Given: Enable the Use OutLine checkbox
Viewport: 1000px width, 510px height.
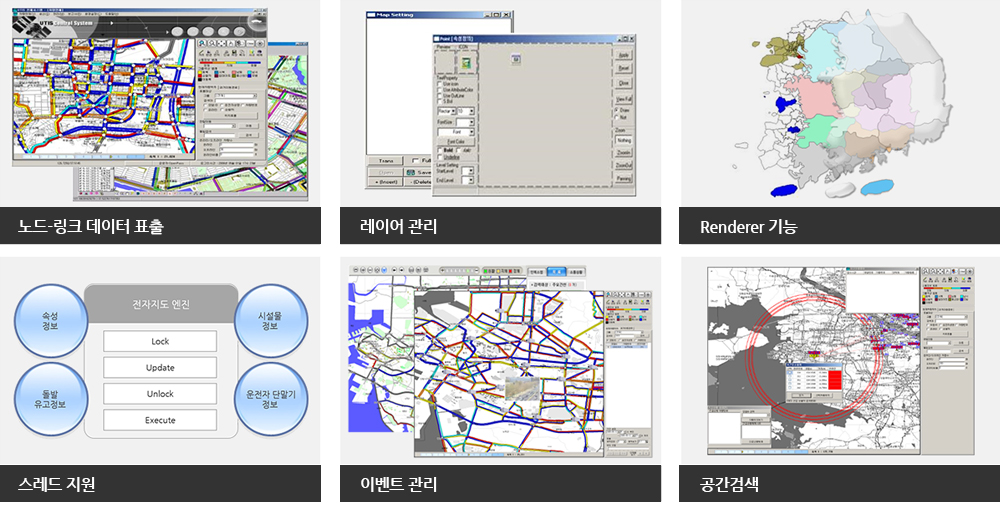Looking at the screenshot, I should (x=439, y=96).
